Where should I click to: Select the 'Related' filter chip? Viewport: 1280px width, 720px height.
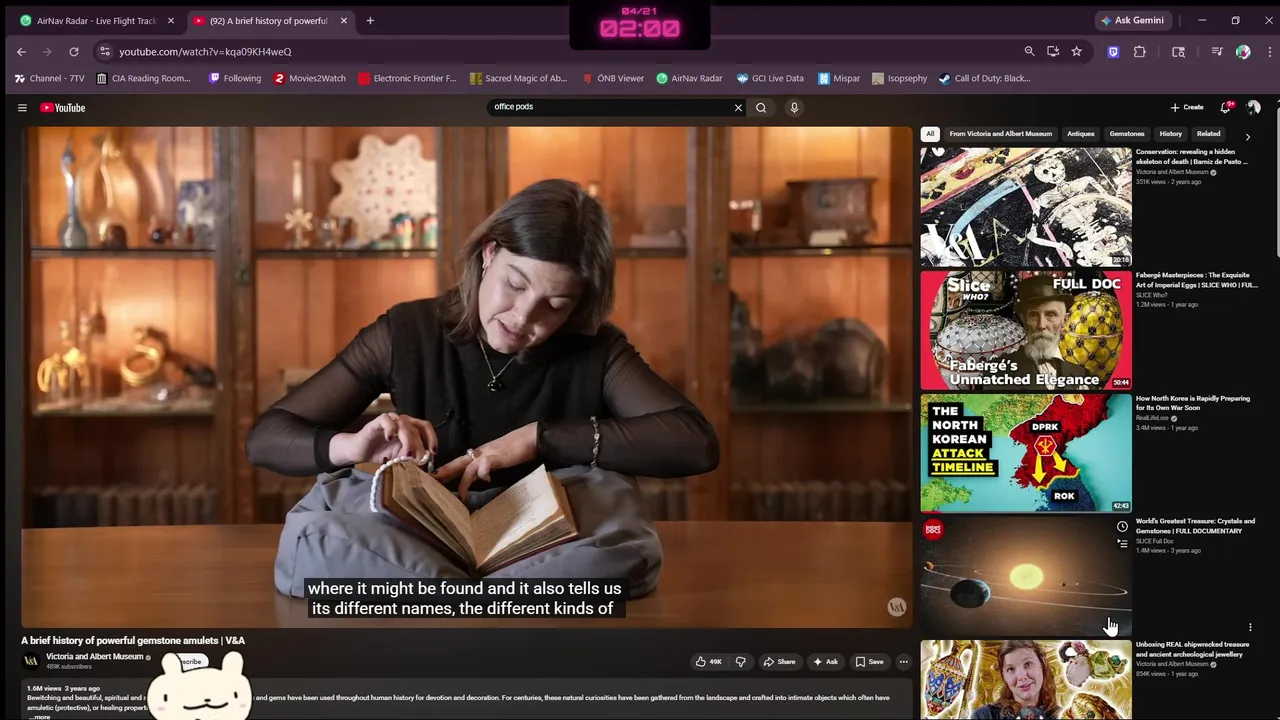pos(1208,134)
